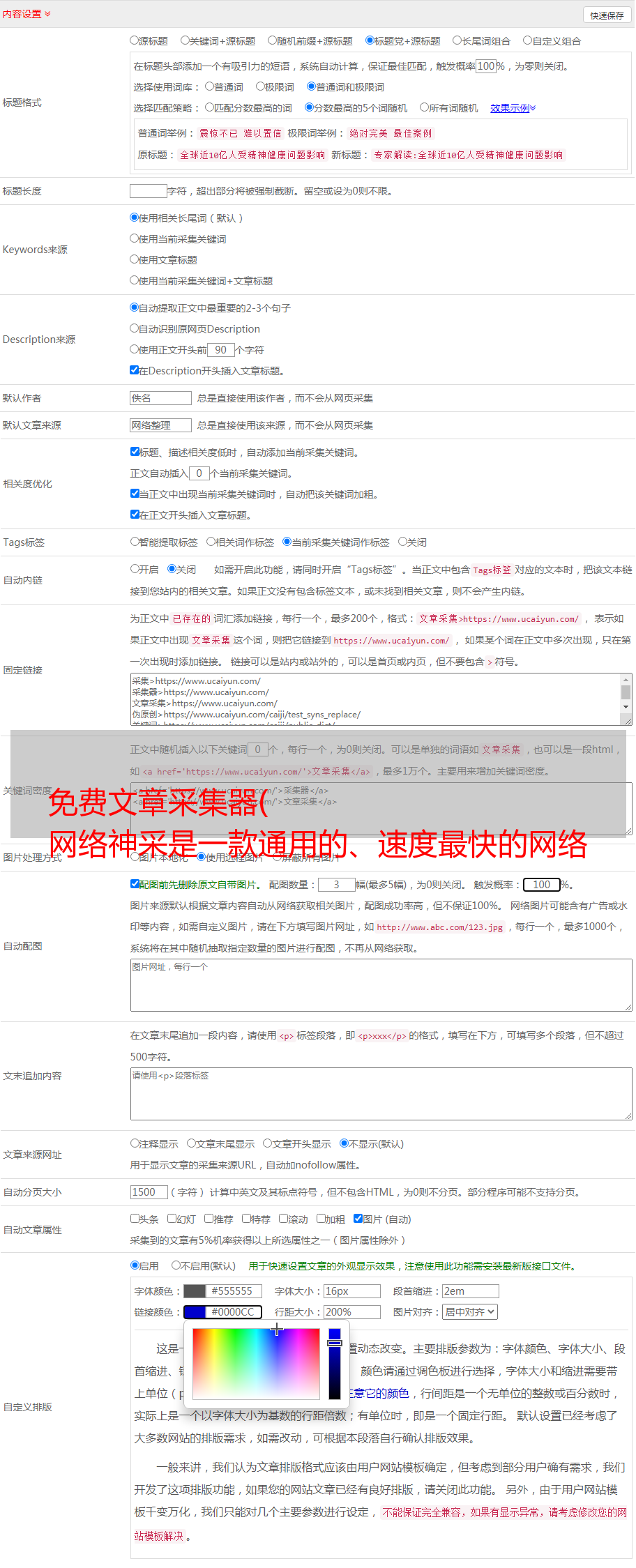
Task: Uncheck 在Description开头插入文章标题
Action: tap(135, 370)
